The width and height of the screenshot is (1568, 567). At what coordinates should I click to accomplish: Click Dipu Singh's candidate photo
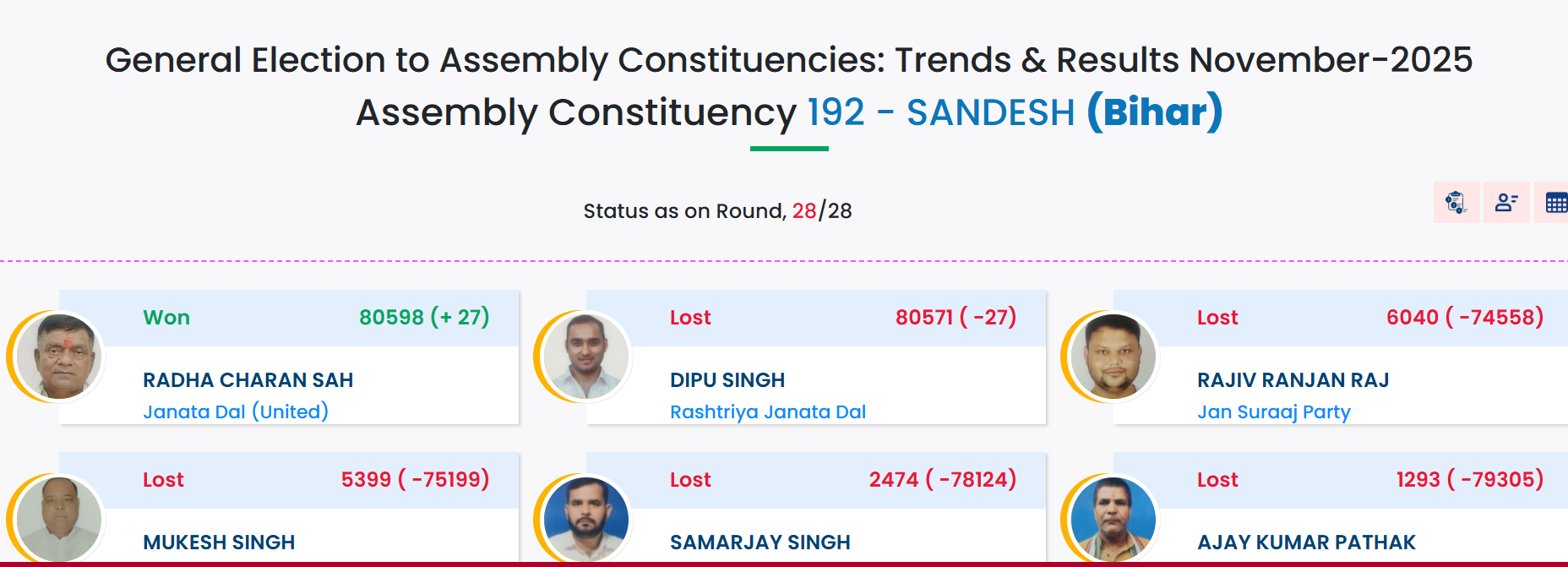tap(586, 357)
